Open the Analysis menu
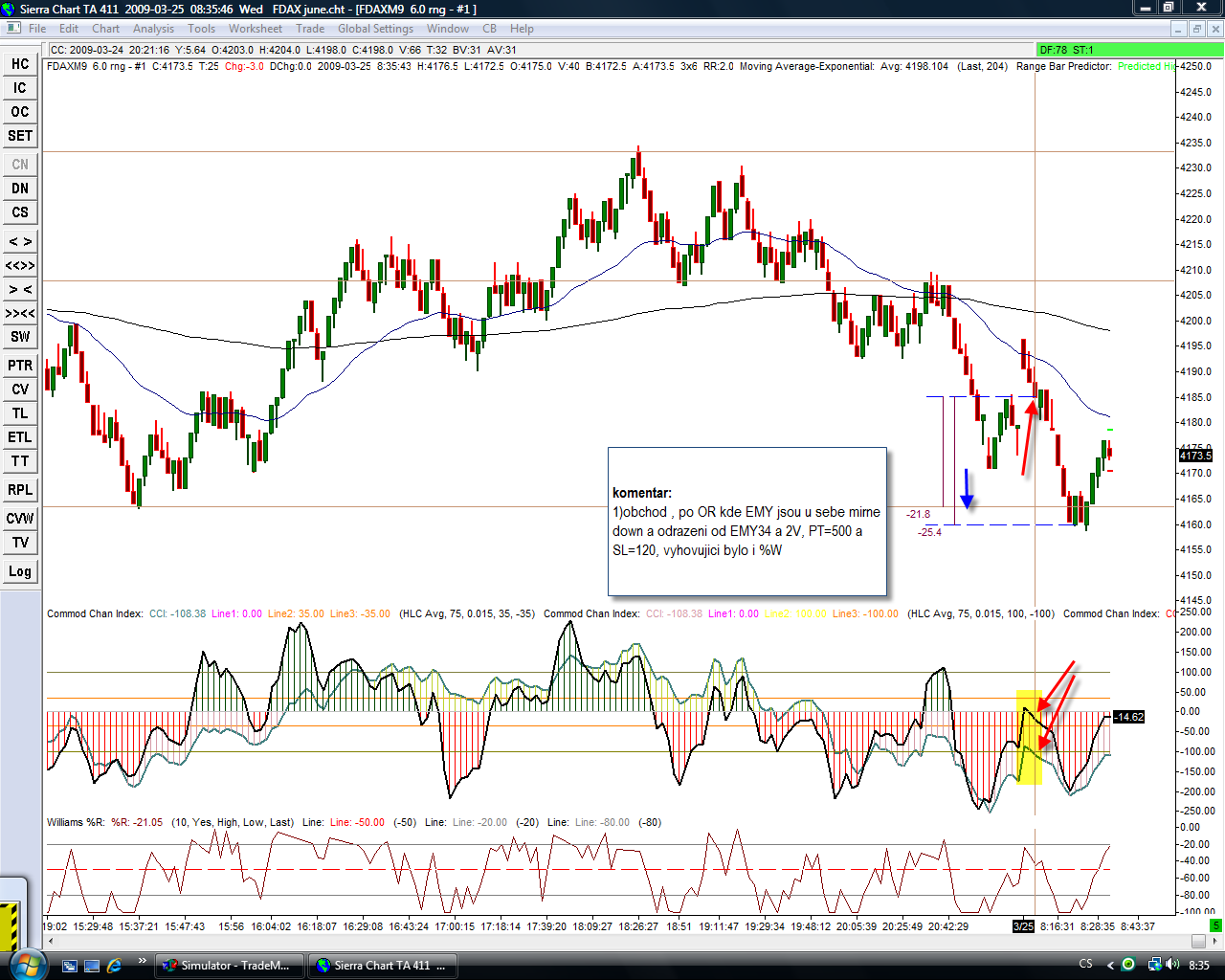 154,29
